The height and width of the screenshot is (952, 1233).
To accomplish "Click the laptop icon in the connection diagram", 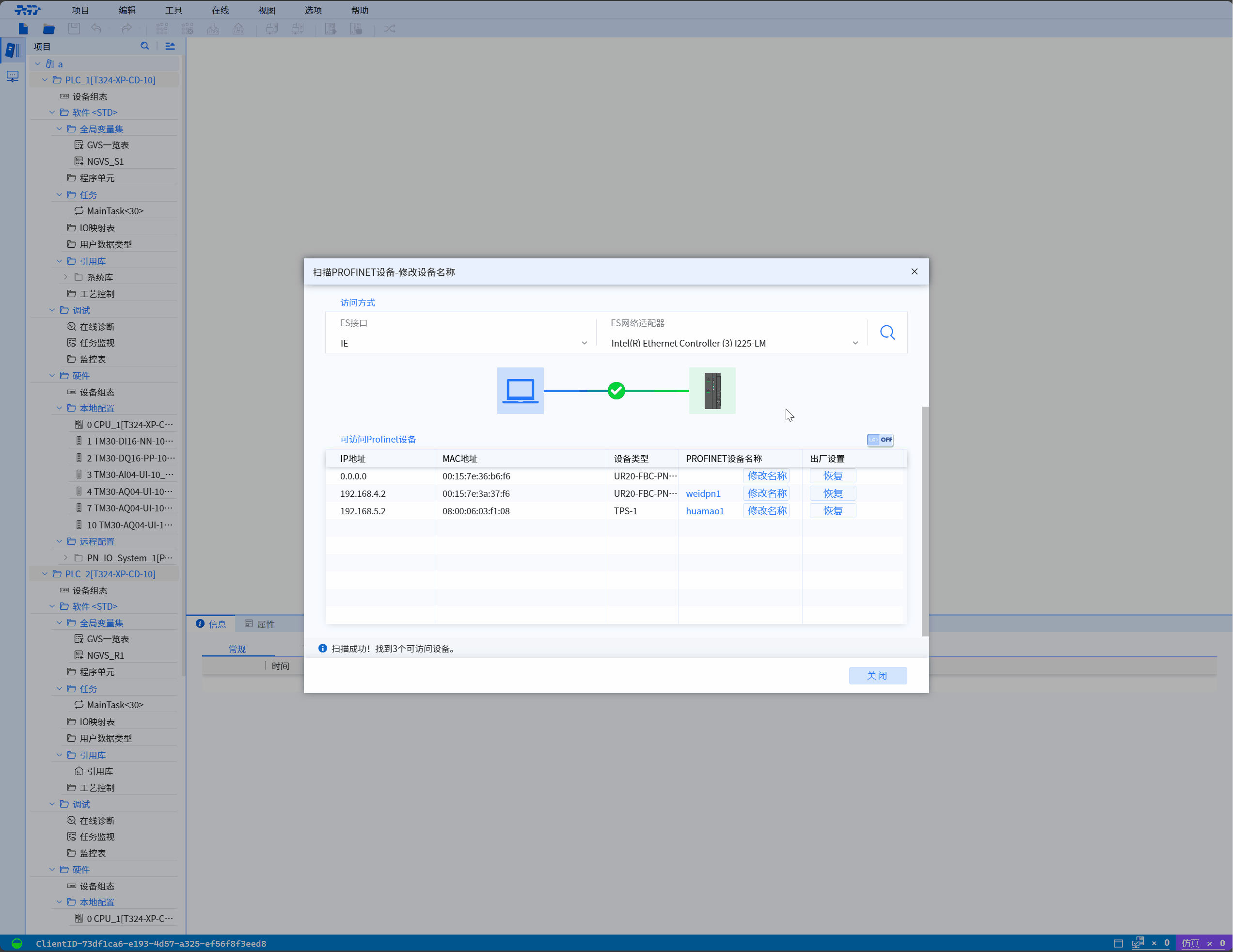I will (x=520, y=391).
